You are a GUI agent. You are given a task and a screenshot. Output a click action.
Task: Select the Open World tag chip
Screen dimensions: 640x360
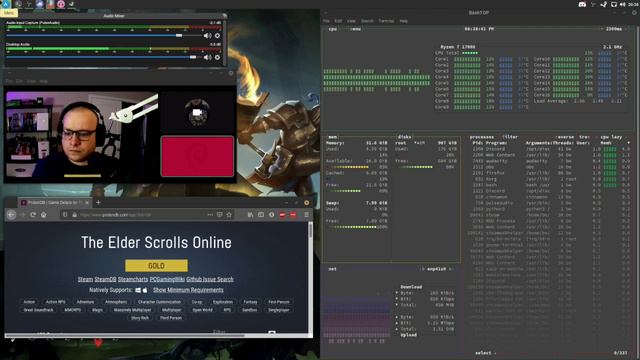[x=202, y=310]
